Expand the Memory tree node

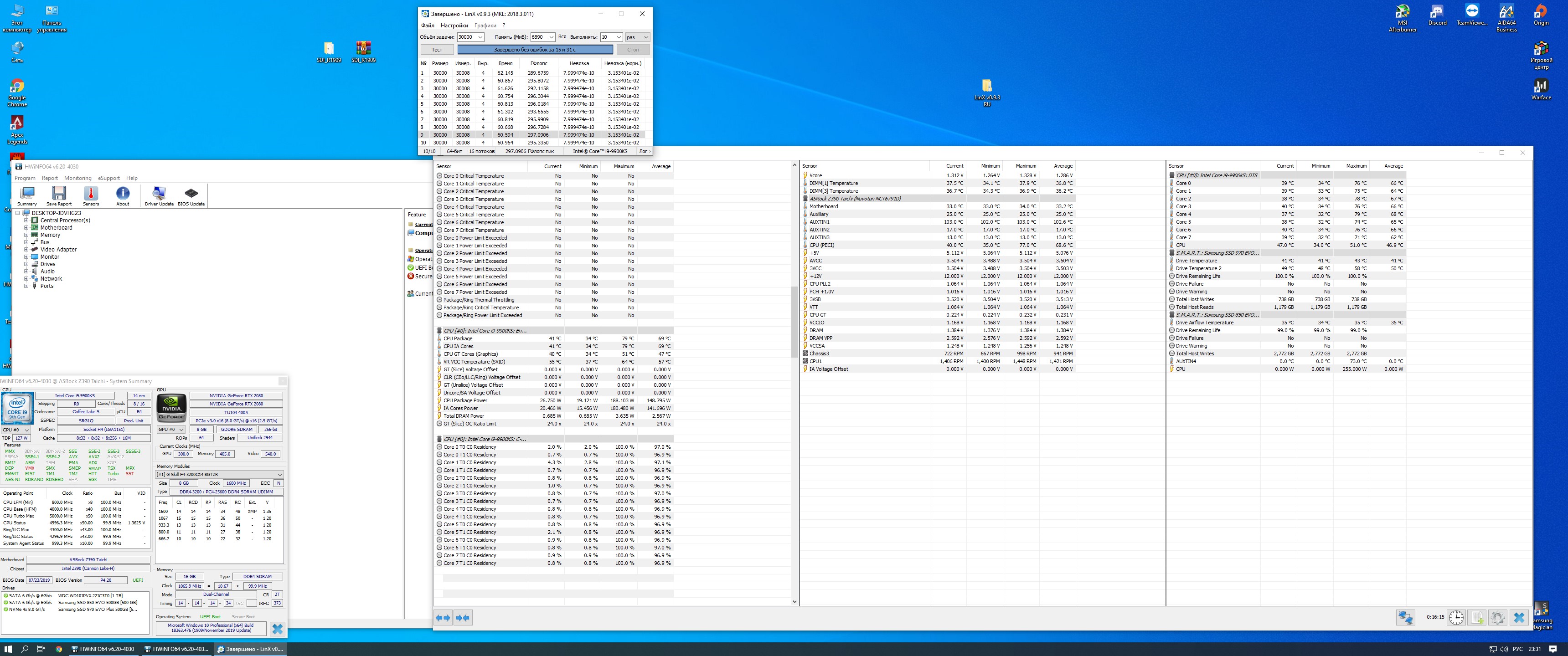27,235
